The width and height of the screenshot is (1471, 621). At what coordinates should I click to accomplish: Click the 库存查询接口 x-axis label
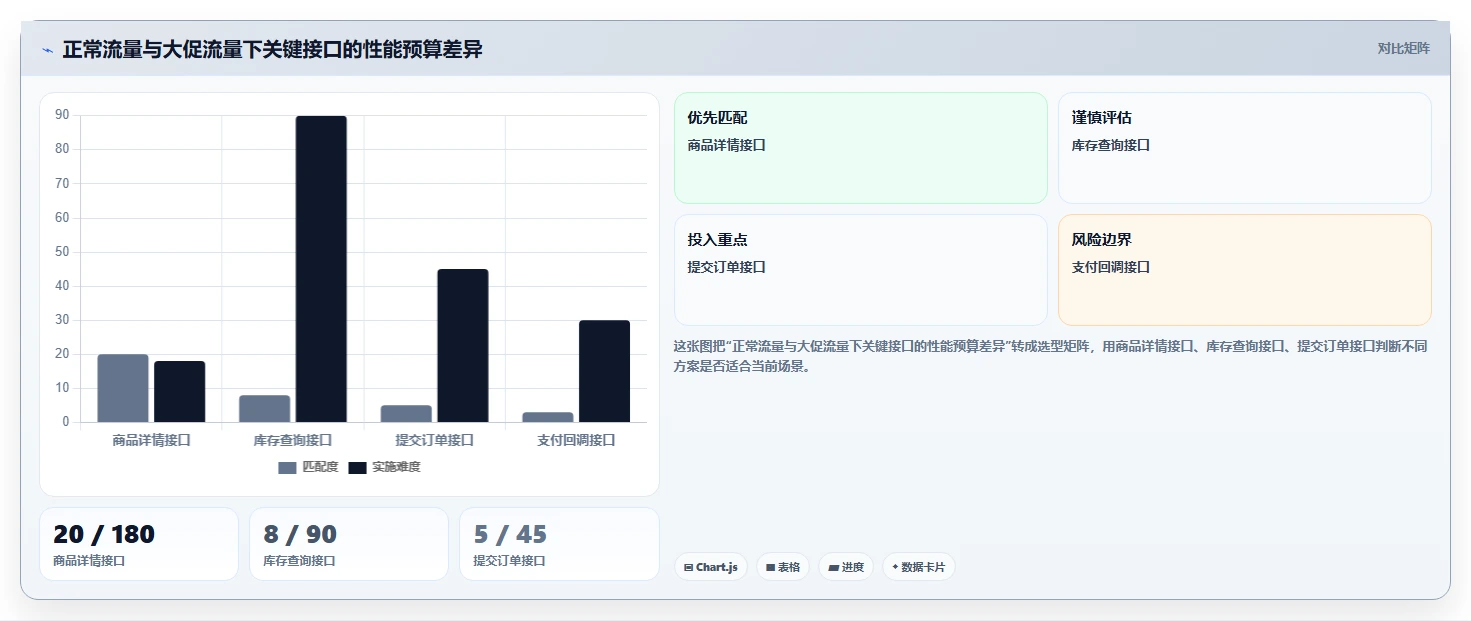(293, 440)
